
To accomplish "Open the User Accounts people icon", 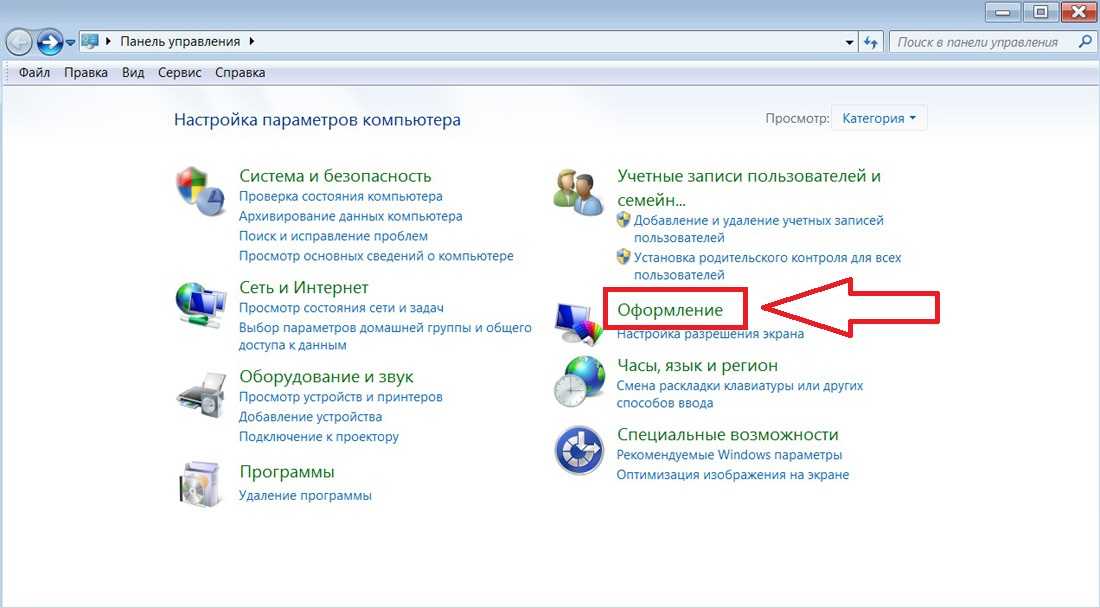I will [578, 191].
